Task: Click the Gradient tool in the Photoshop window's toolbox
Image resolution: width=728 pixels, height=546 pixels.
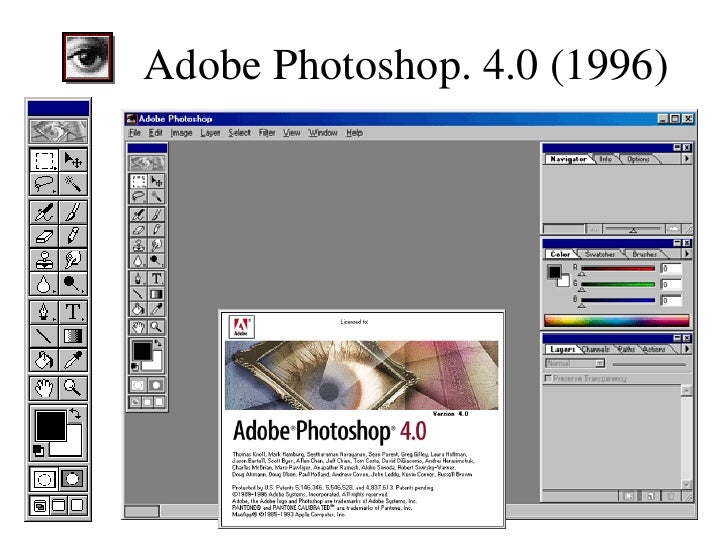Action: (x=156, y=294)
